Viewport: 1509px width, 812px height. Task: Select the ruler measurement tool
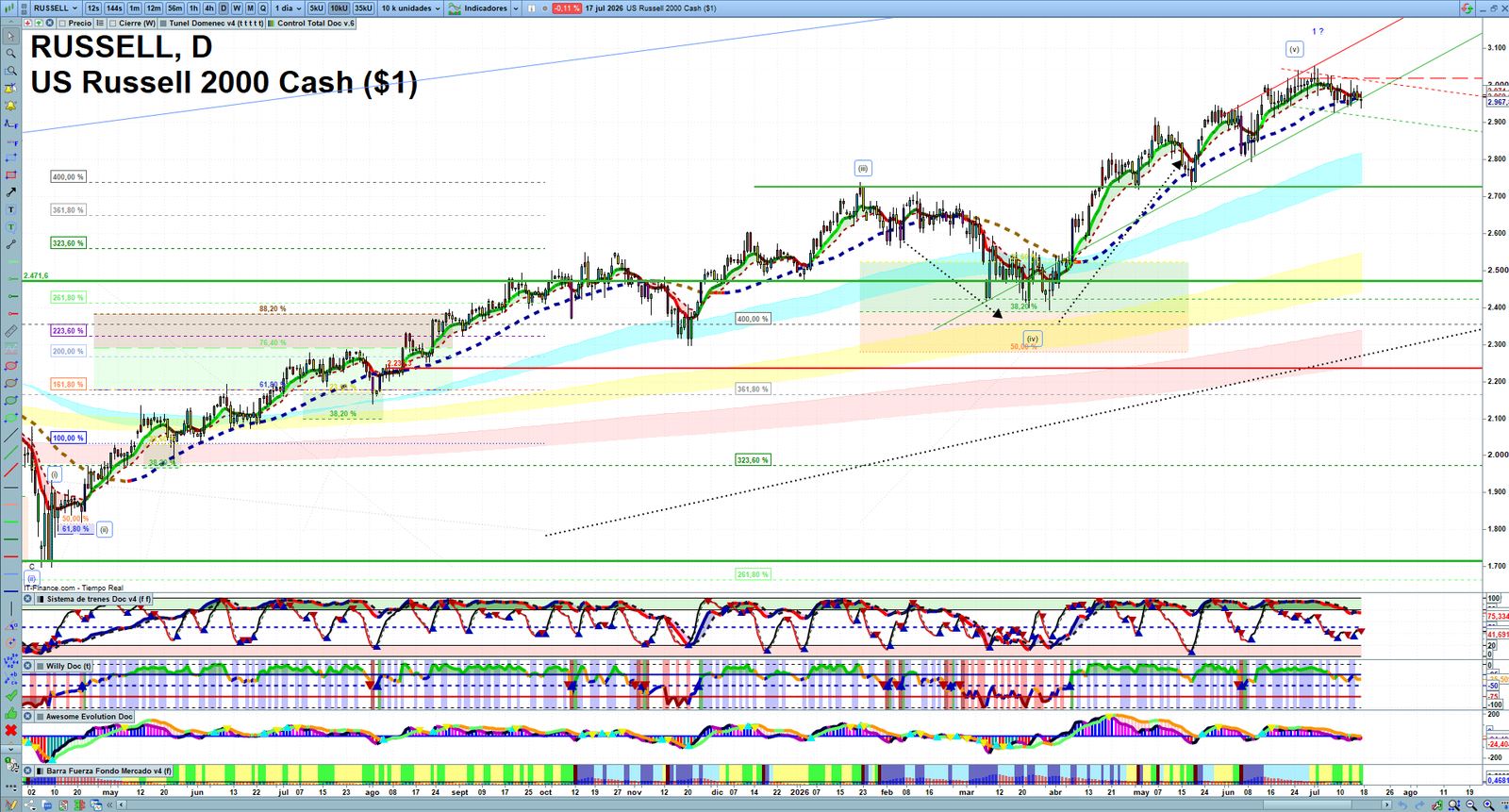click(x=11, y=331)
